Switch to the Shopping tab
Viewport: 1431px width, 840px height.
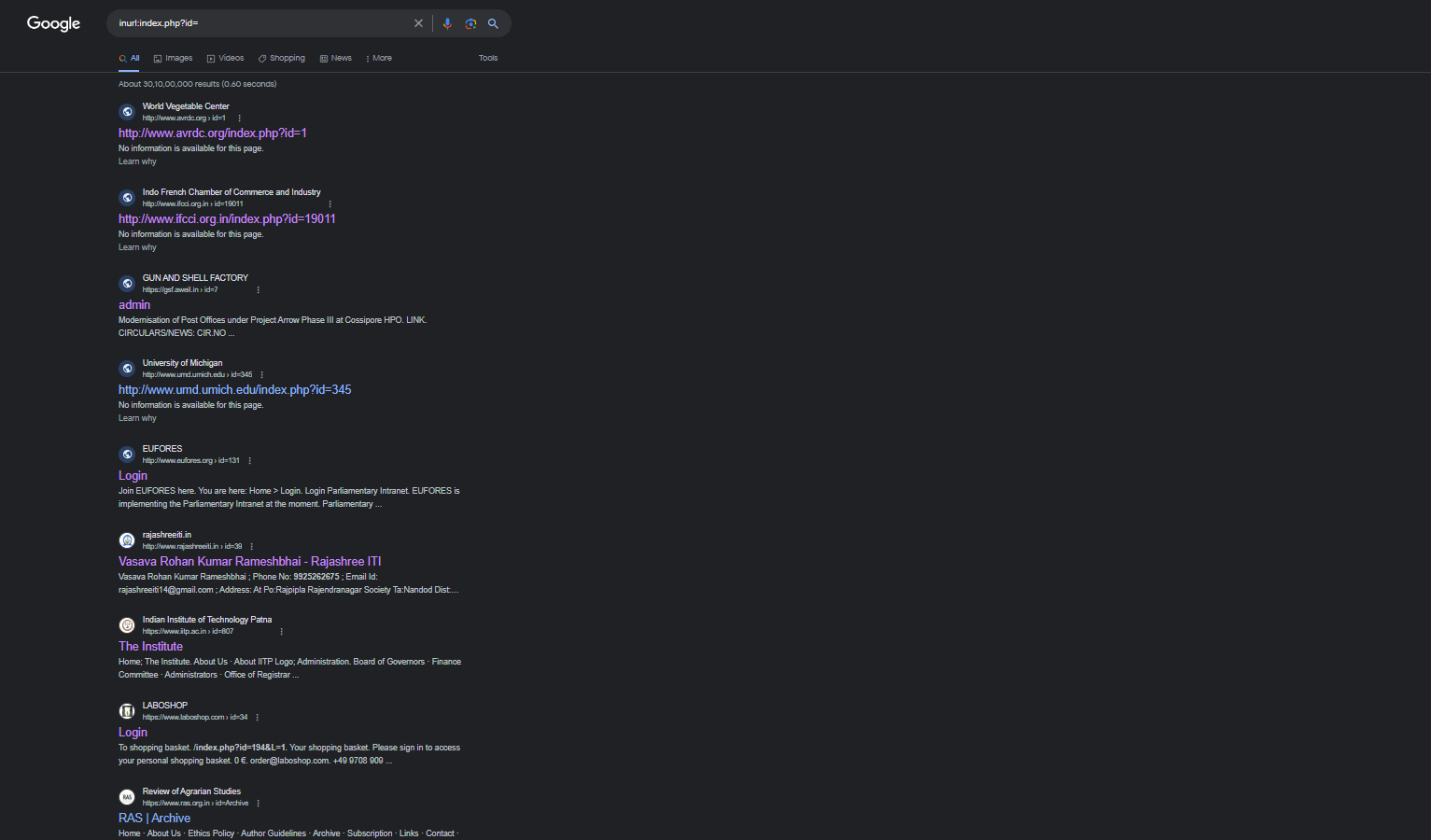coord(282,58)
